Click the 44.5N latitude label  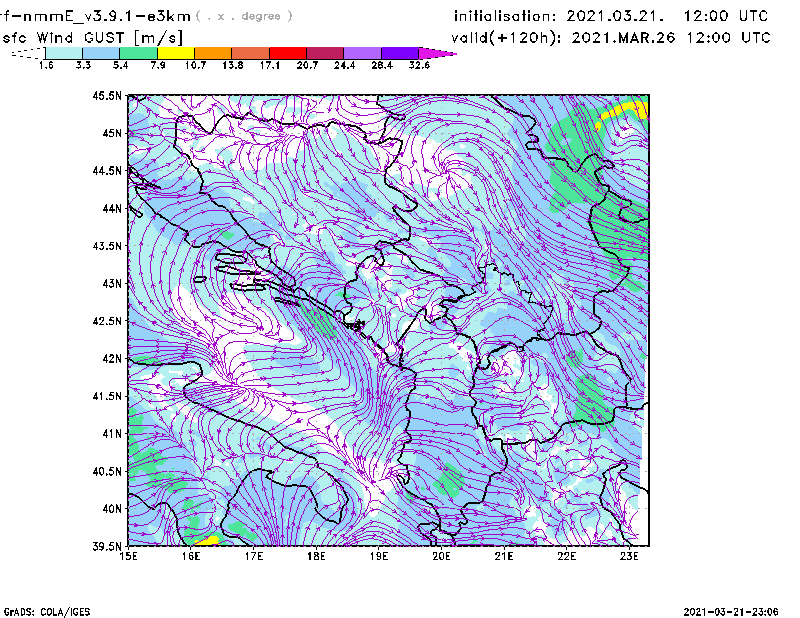click(107, 170)
